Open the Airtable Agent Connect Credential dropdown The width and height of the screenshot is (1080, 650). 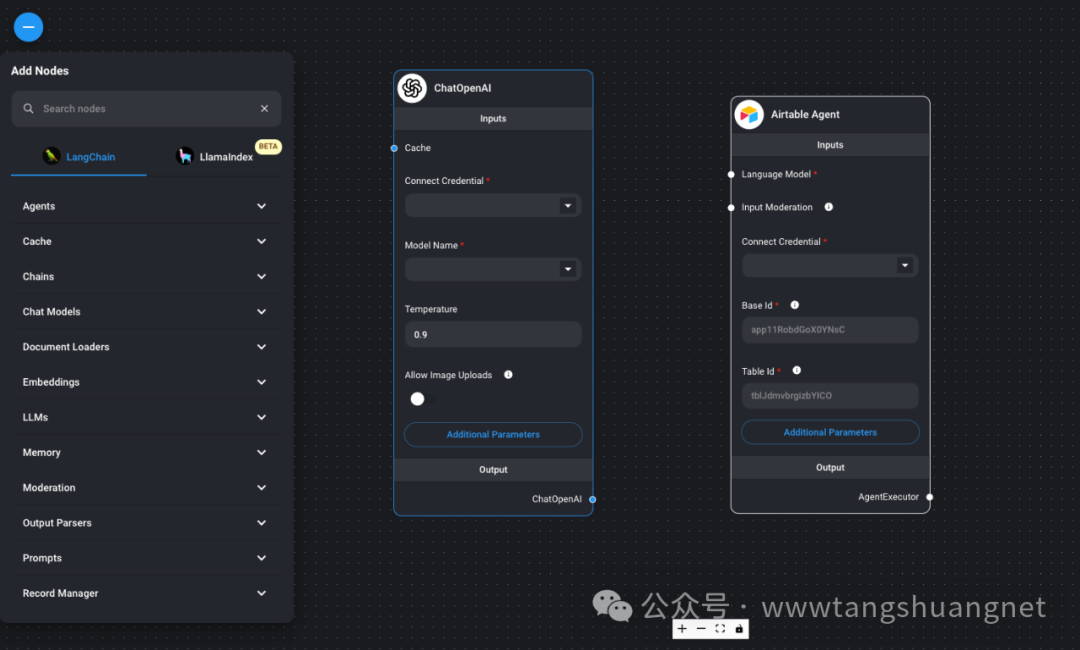click(830, 265)
